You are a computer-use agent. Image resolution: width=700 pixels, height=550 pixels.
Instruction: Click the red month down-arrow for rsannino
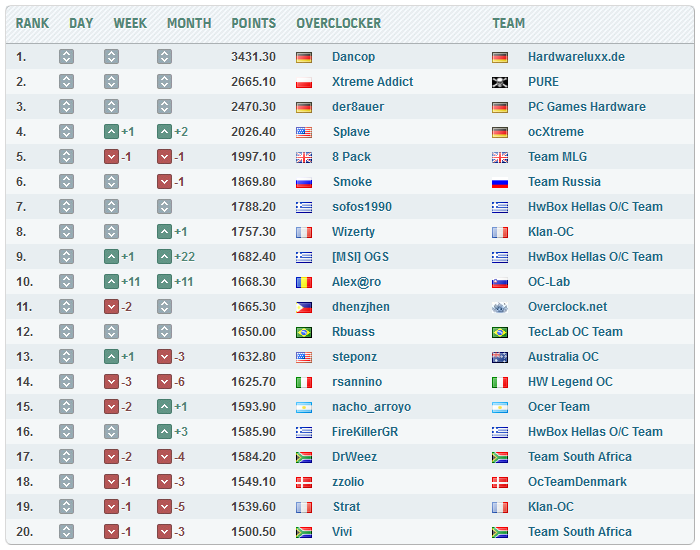point(164,382)
